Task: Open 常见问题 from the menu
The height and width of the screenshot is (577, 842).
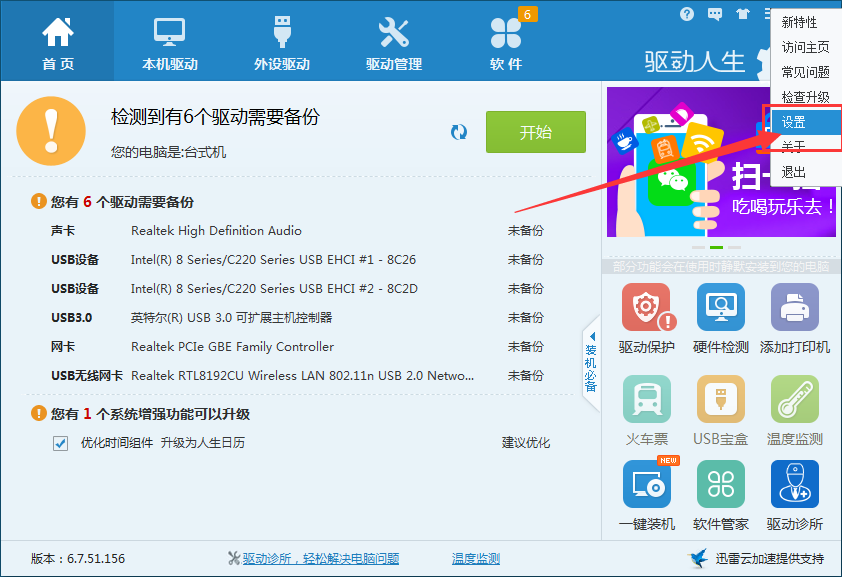Action: tap(805, 72)
